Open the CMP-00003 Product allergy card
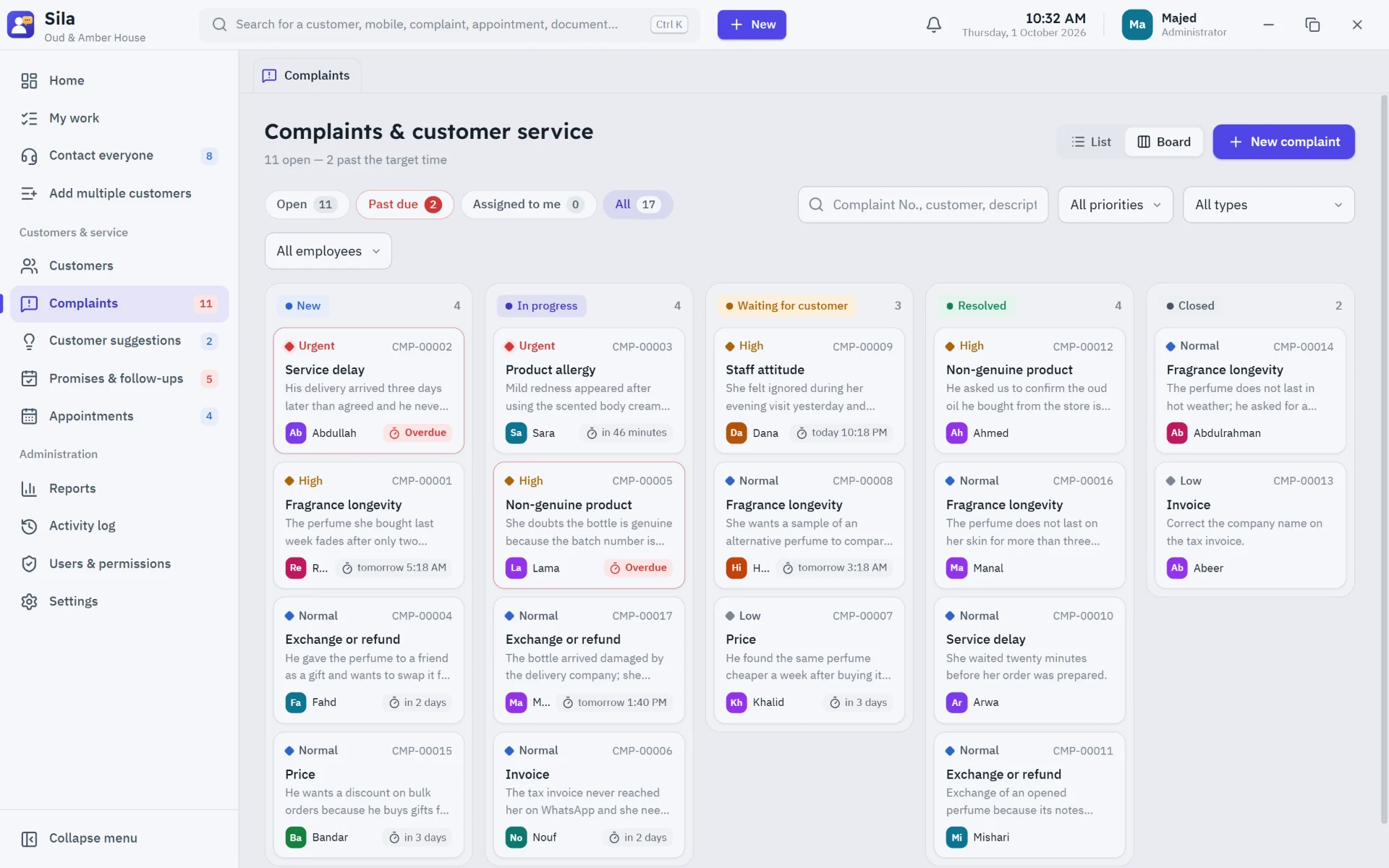The height and width of the screenshot is (868, 1389). (x=589, y=391)
